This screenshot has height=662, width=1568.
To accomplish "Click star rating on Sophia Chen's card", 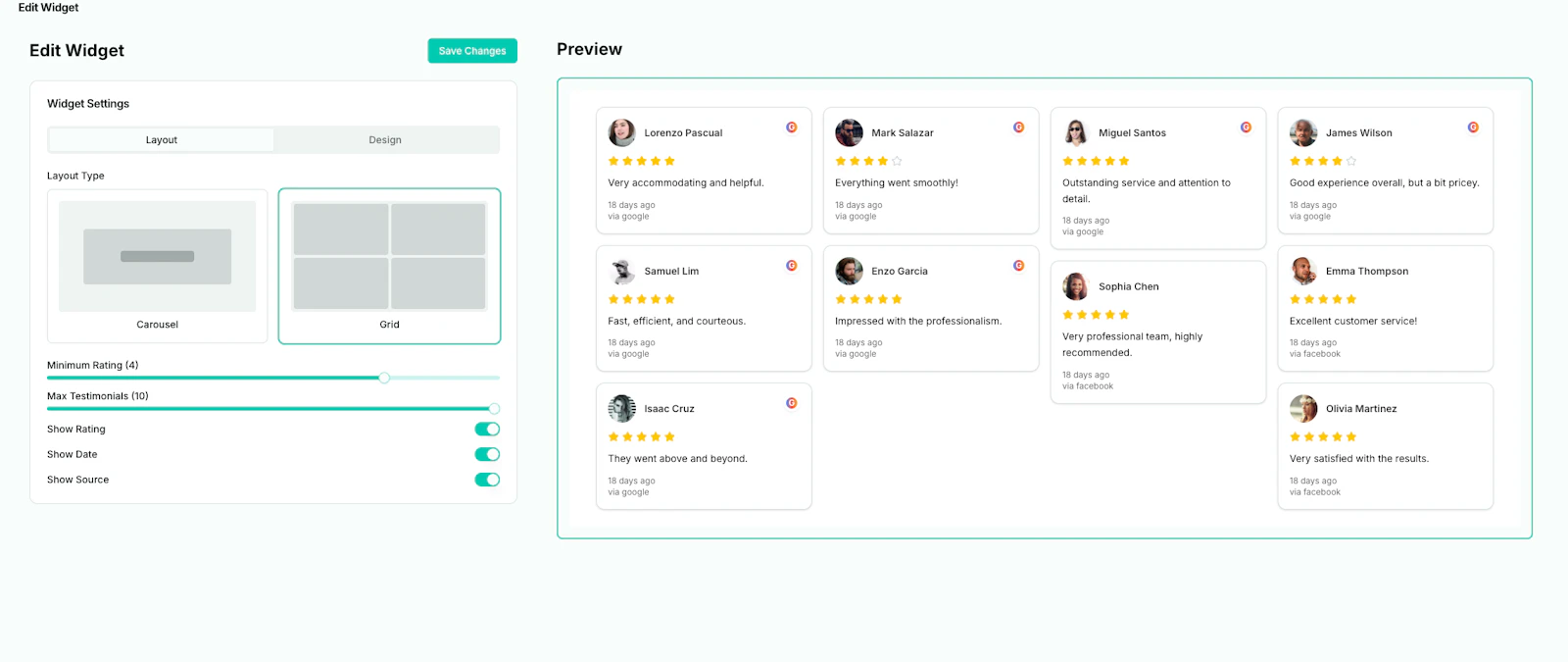I will pyautogui.click(x=1096, y=315).
